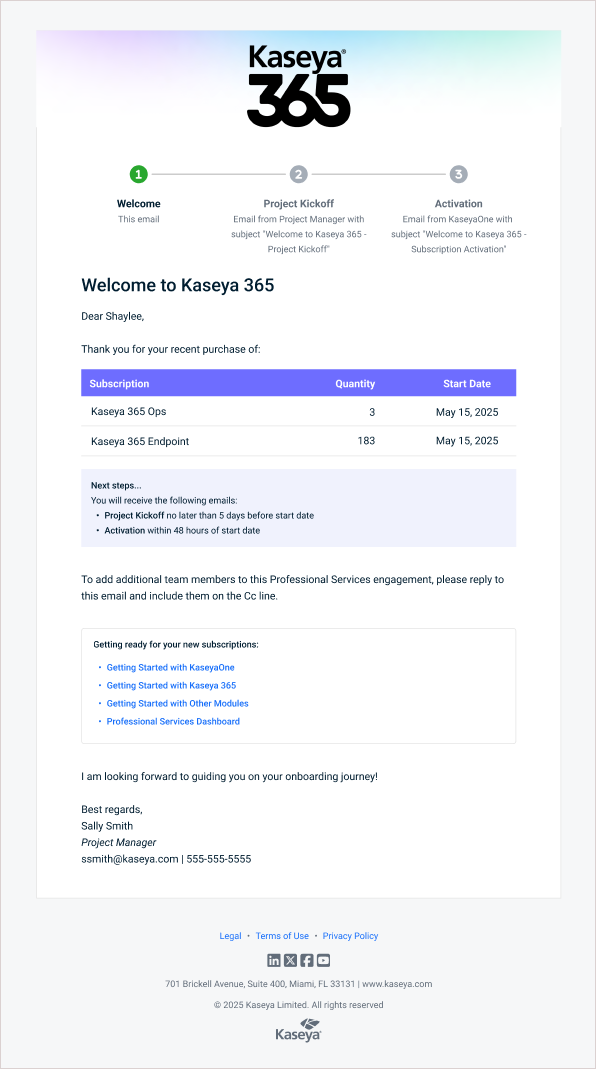Open the X (Twitter) social icon
Screen dimensions: 596x1069
290,961
